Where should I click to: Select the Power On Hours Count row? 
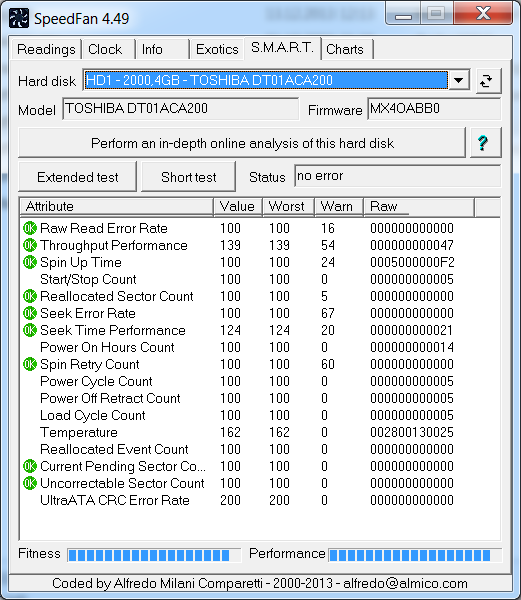[x=259, y=347]
